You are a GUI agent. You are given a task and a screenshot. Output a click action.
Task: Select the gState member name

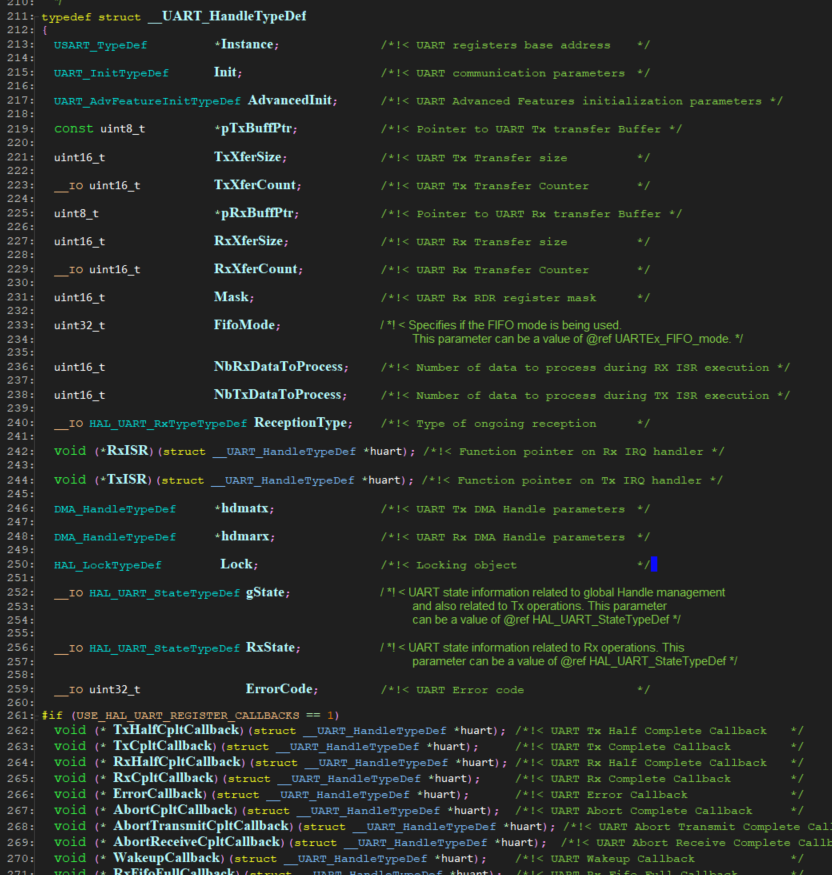(266, 592)
